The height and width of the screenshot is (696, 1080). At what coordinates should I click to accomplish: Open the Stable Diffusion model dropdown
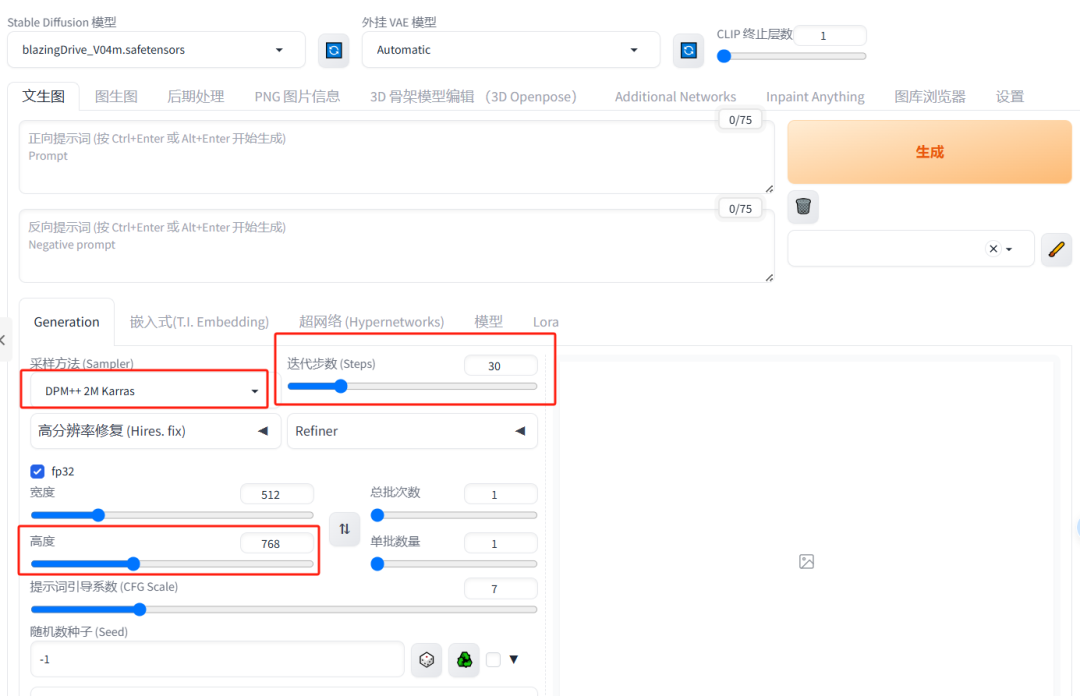tap(156, 50)
